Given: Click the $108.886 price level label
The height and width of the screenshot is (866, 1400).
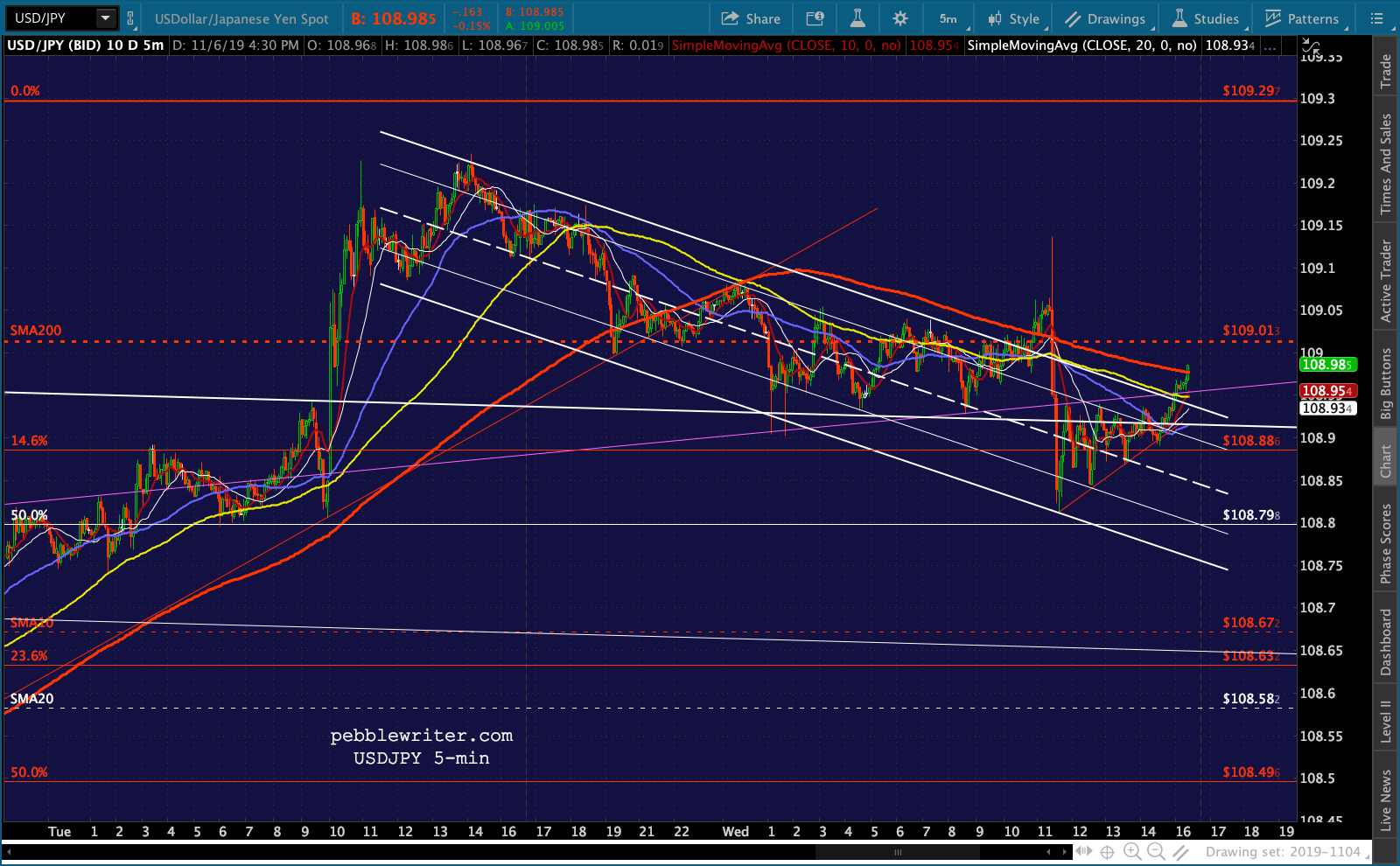Looking at the screenshot, I should pos(1251,441).
